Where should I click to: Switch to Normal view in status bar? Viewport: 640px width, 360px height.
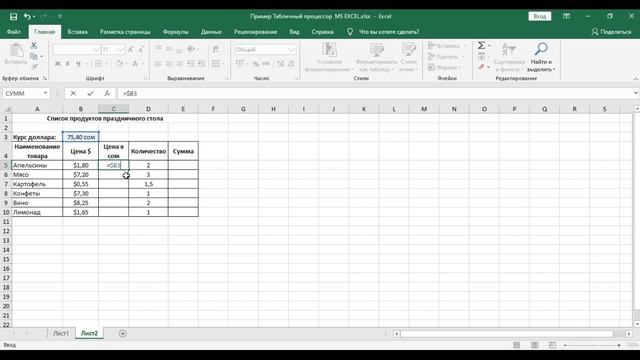click(516, 345)
